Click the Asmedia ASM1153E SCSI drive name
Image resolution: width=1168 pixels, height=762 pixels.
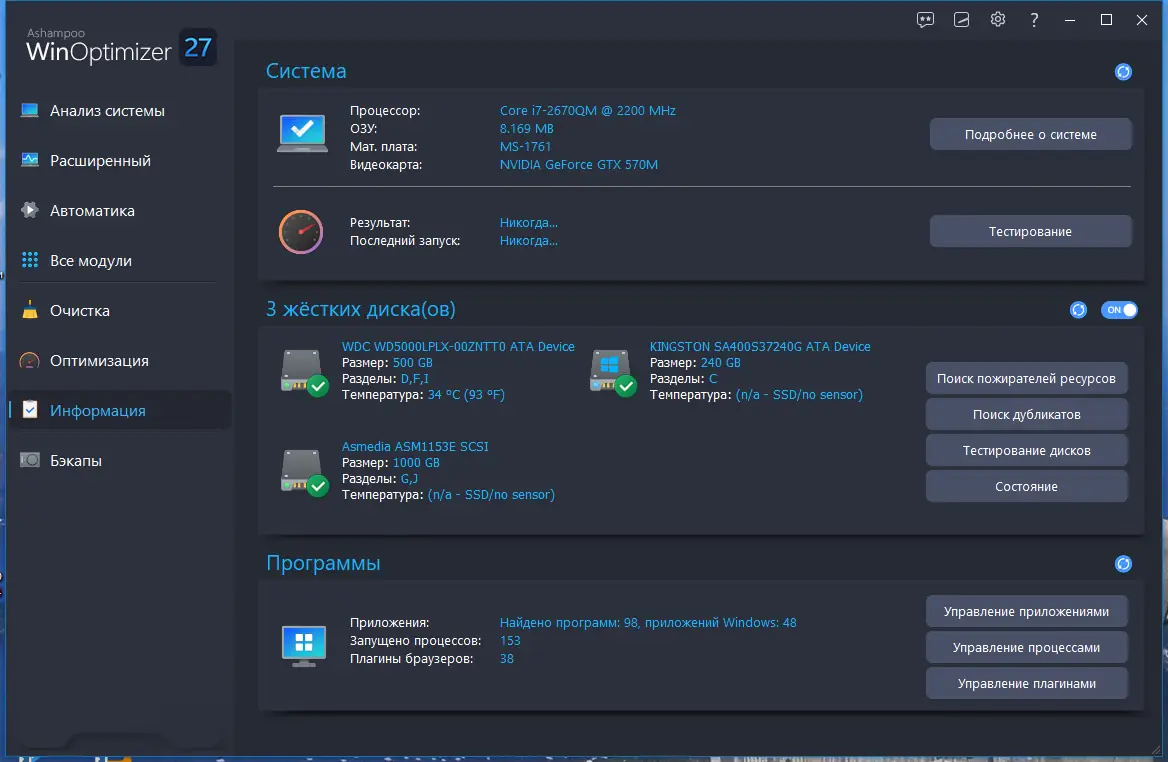point(415,446)
